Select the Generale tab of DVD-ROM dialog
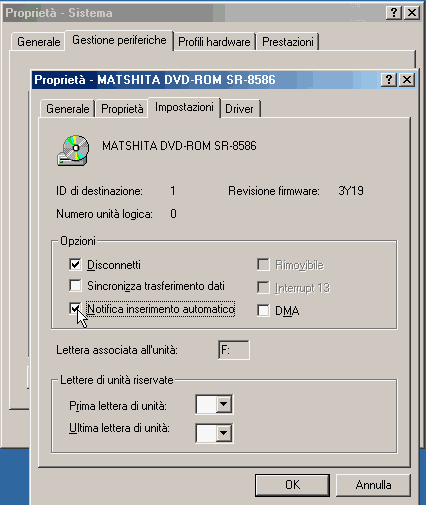Screen dimensions: 426x505 [68, 109]
